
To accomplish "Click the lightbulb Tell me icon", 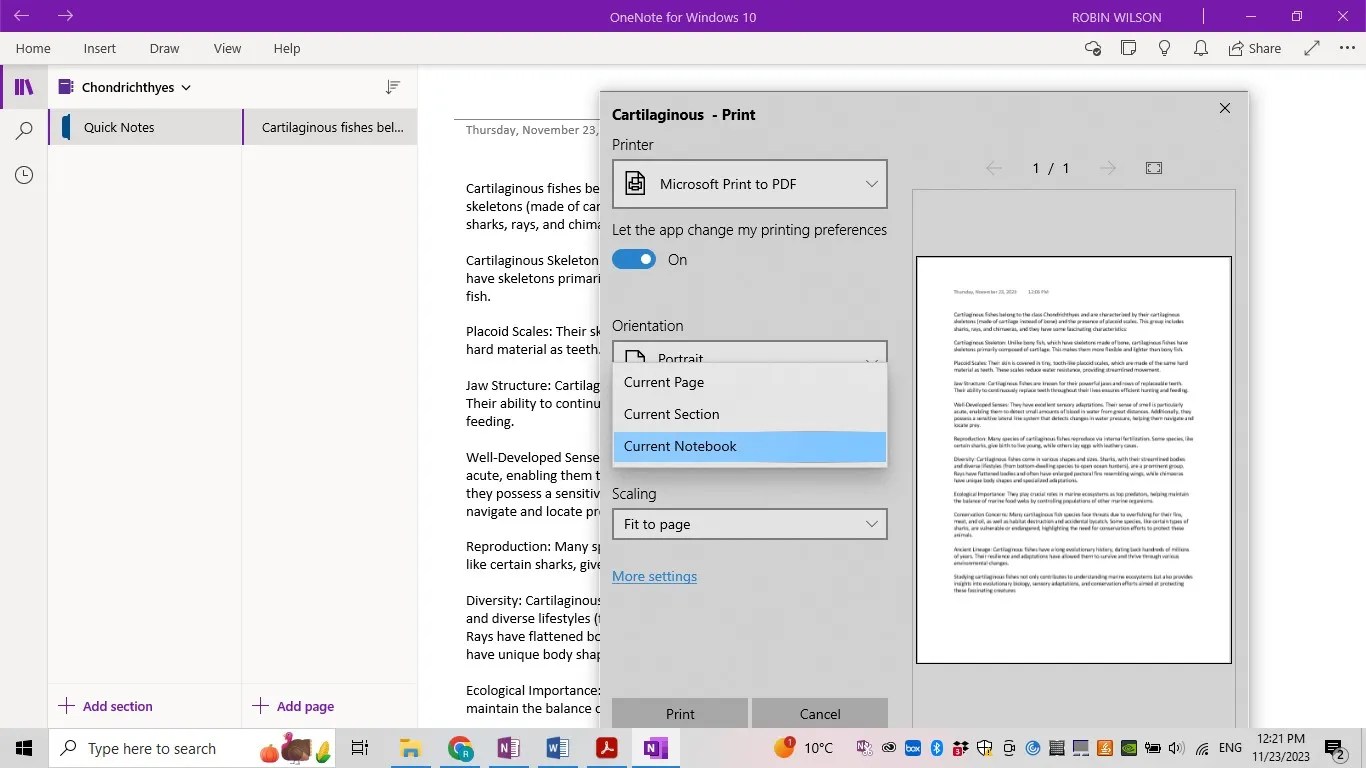I will click(x=1164, y=48).
